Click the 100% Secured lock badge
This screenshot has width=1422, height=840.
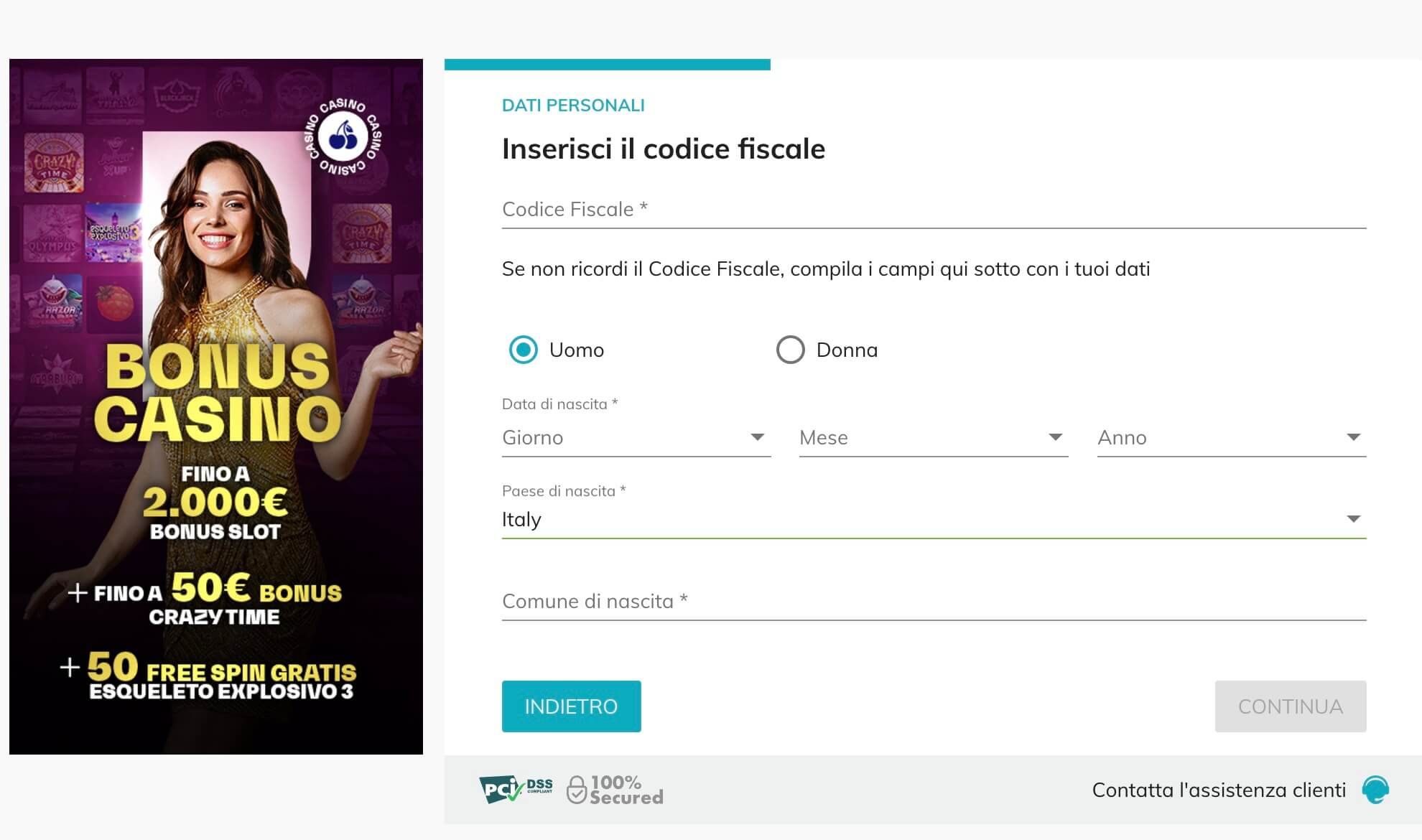(615, 790)
